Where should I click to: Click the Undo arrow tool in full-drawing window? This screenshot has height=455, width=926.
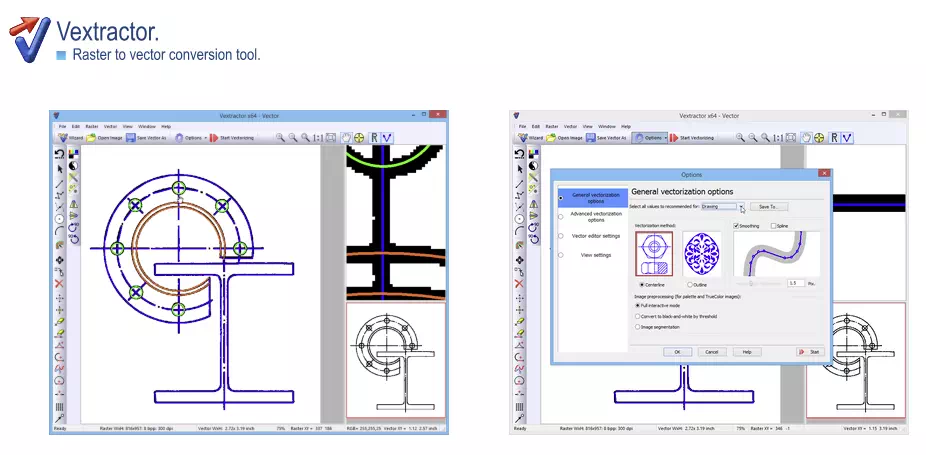tap(60, 154)
